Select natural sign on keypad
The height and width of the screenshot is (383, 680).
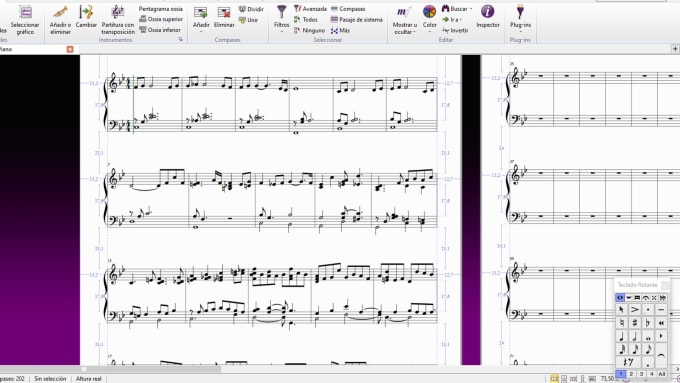[x=621, y=323]
